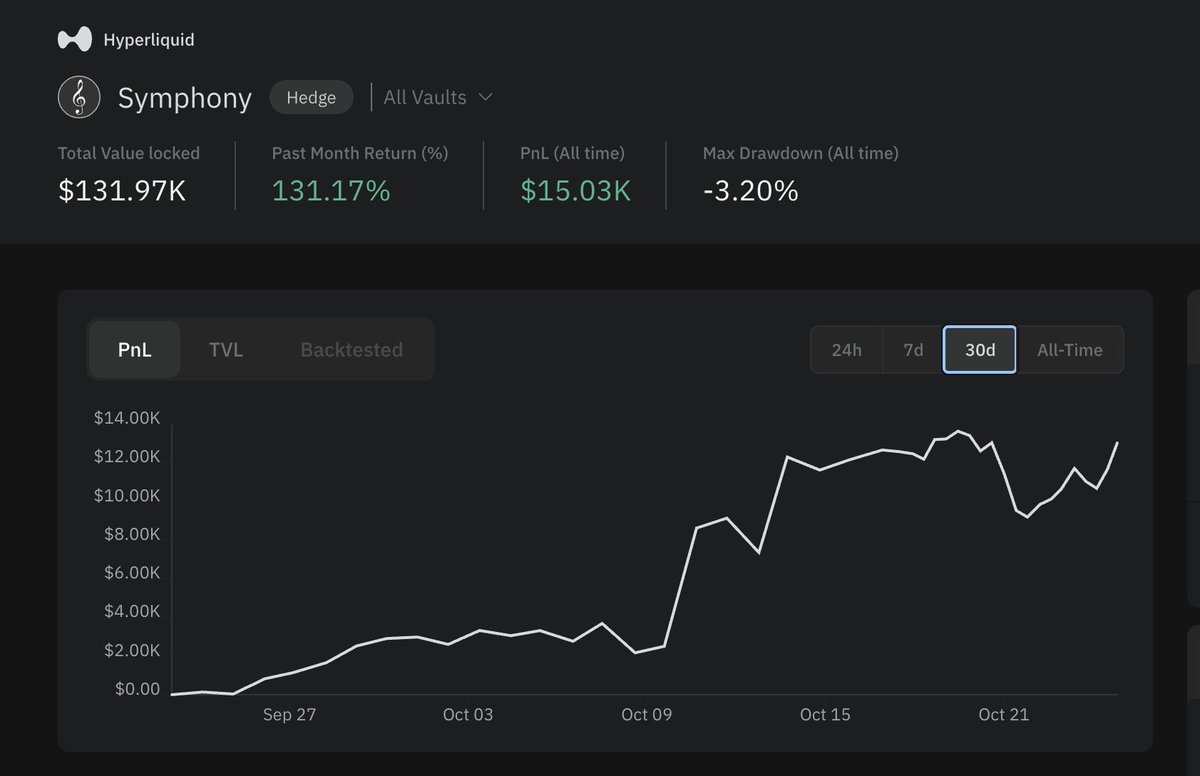This screenshot has width=1200, height=776.
Task: Click the 131.17% past month return
Action: pos(331,190)
